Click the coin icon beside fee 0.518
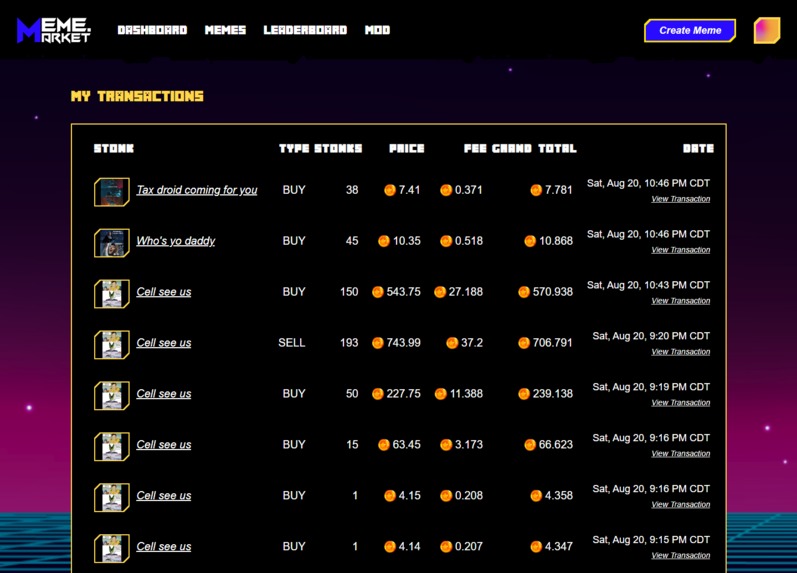This screenshot has width=797, height=573. point(446,241)
